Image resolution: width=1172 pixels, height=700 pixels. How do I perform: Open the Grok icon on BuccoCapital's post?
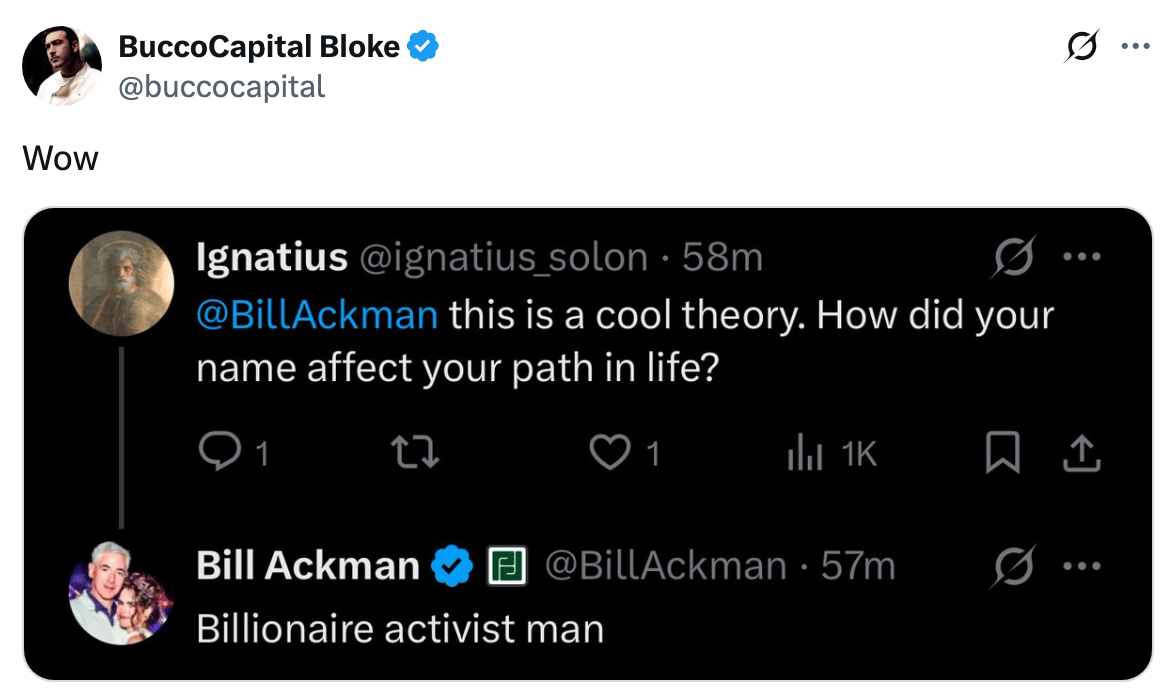click(1082, 46)
